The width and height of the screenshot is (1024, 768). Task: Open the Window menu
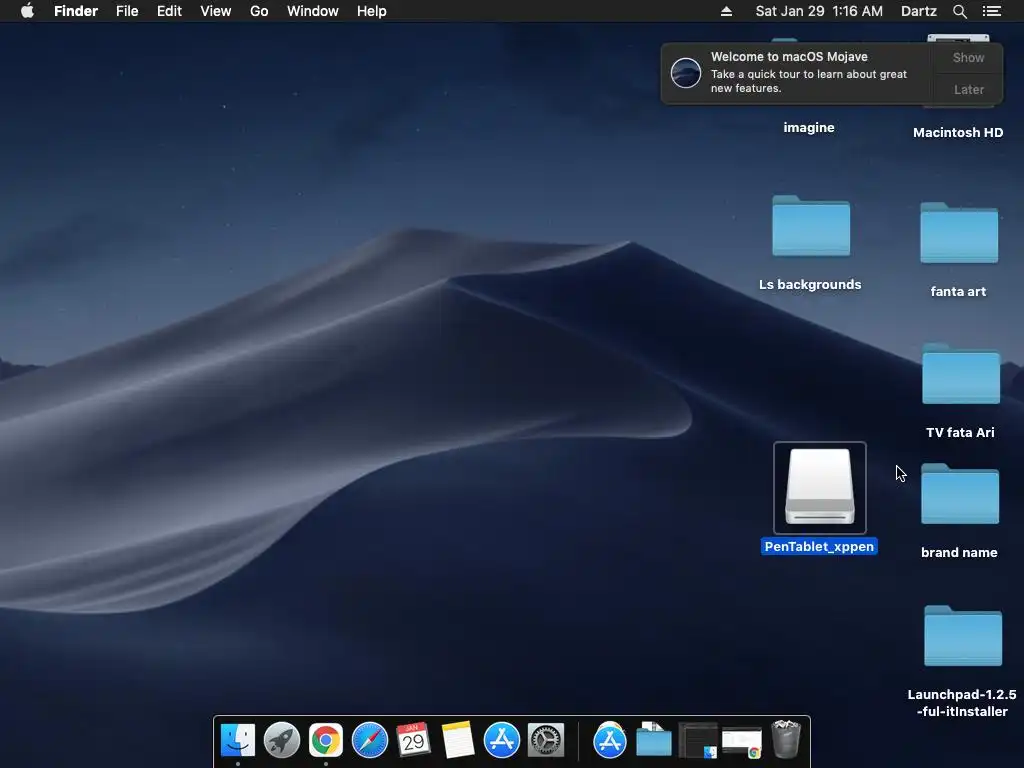click(x=312, y=11)
